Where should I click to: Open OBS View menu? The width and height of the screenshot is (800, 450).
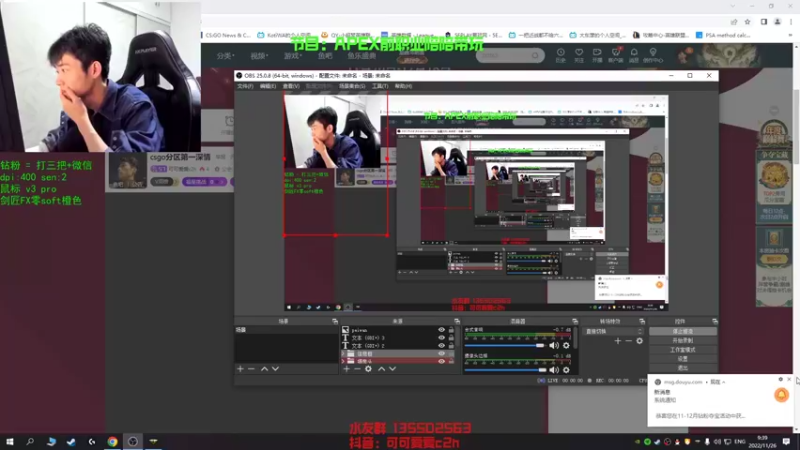(x=291, y=86)
